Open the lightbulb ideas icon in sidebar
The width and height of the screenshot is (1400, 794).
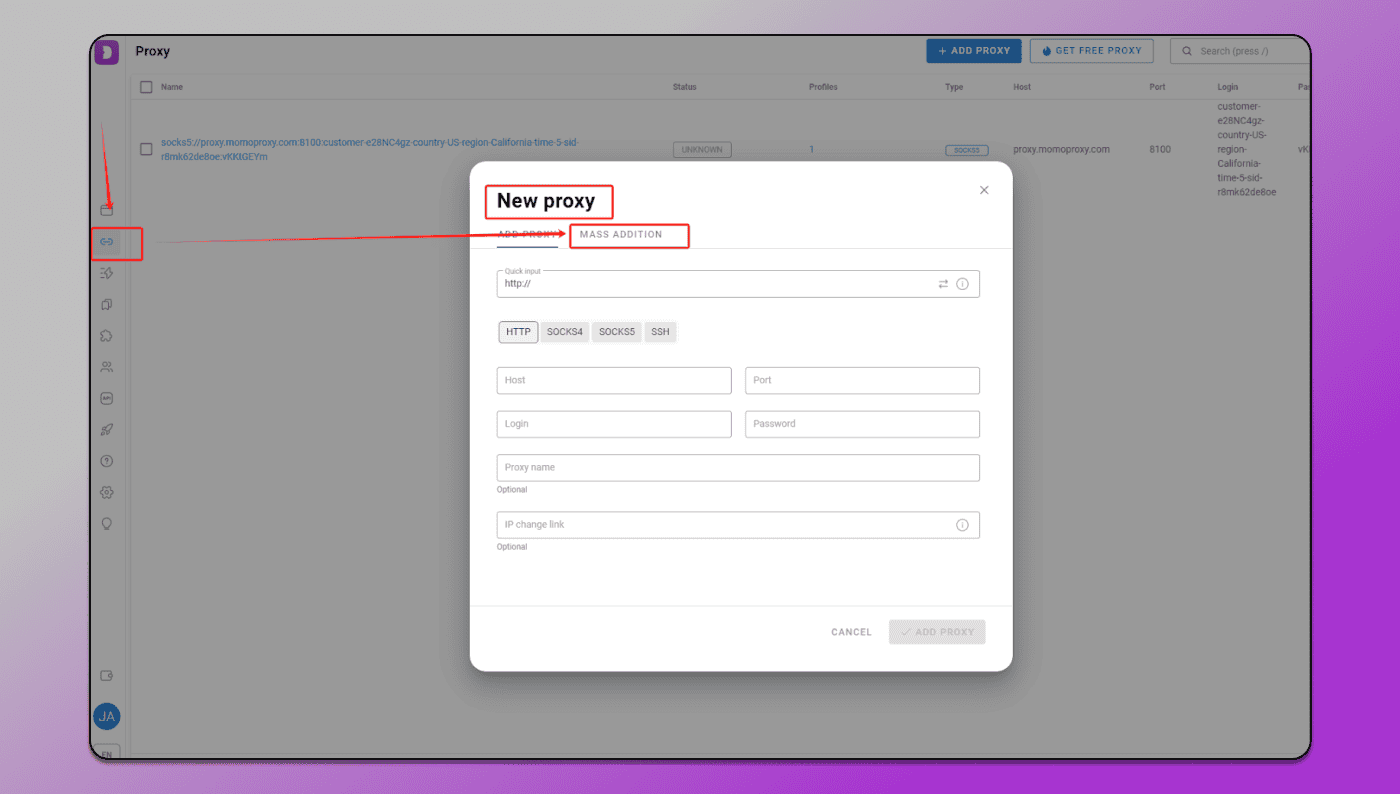click(x=107, y=524)
